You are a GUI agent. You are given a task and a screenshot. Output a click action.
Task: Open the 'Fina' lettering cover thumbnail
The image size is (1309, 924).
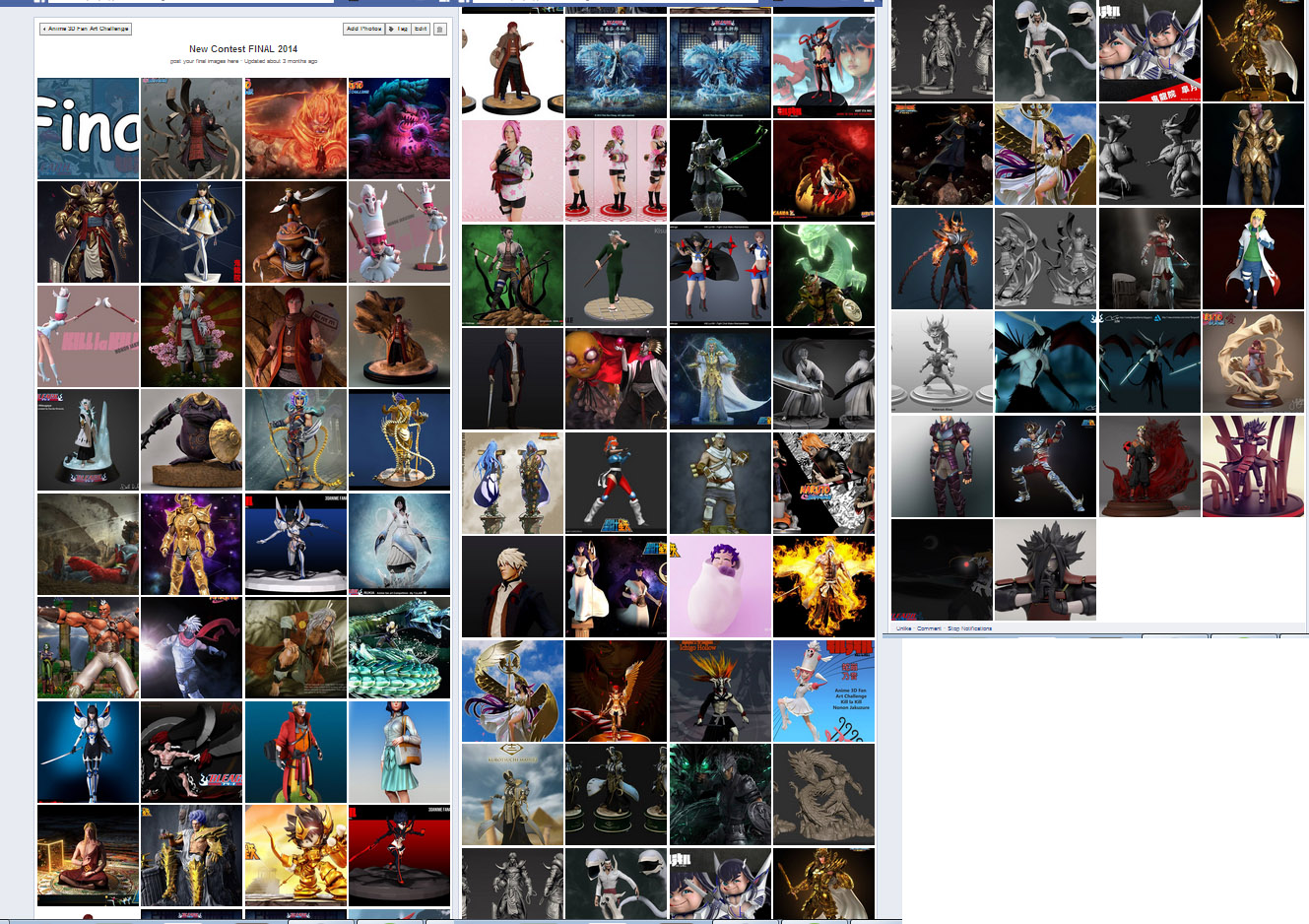tap(88, 128)
